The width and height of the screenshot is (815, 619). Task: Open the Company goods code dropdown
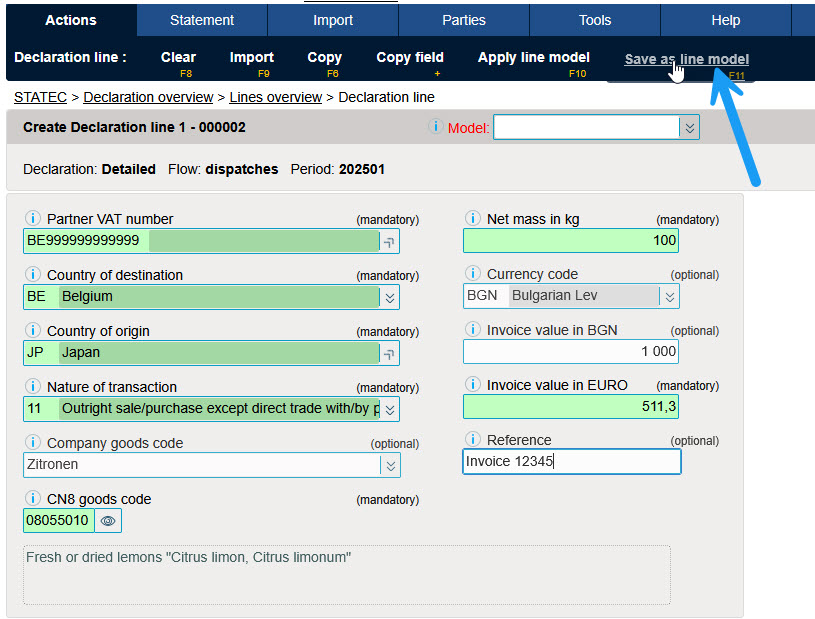pyautogui.click(x=389, y=465)
